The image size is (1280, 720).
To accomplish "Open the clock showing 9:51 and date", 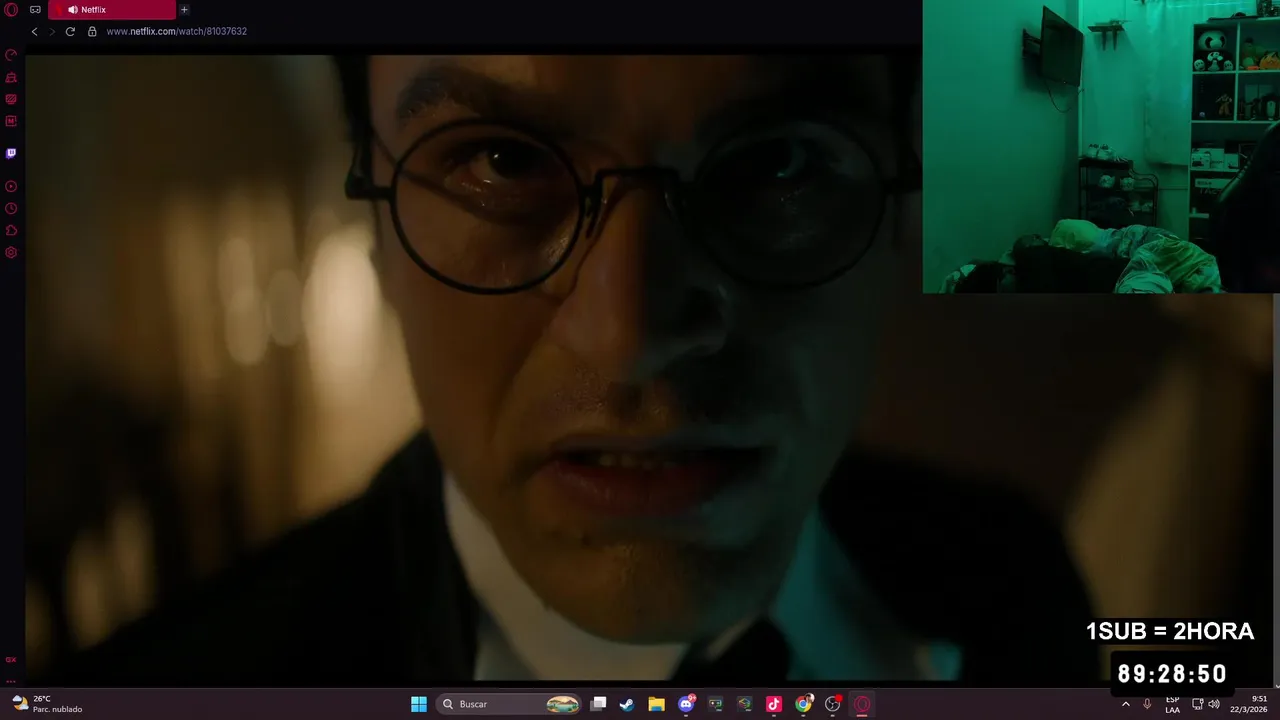I will point(1249,704).
